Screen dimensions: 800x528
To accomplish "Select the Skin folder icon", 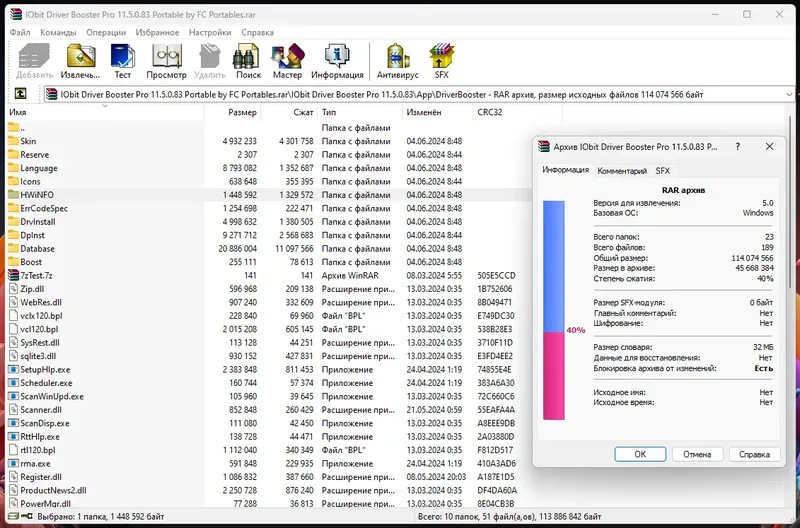I will pyautogui.click(x=14, y=141).
